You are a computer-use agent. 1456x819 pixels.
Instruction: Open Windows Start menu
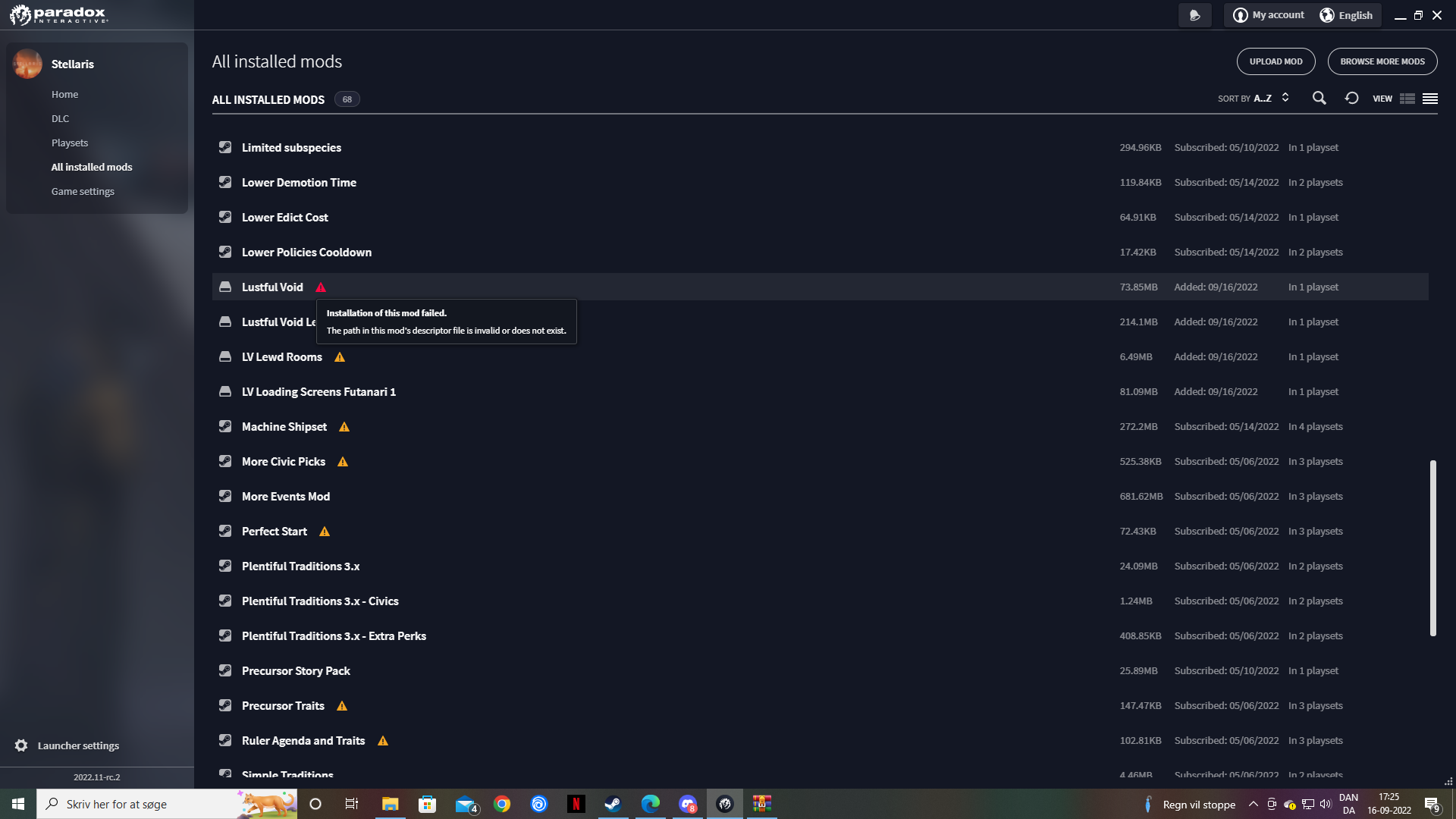tap(18, 804)
